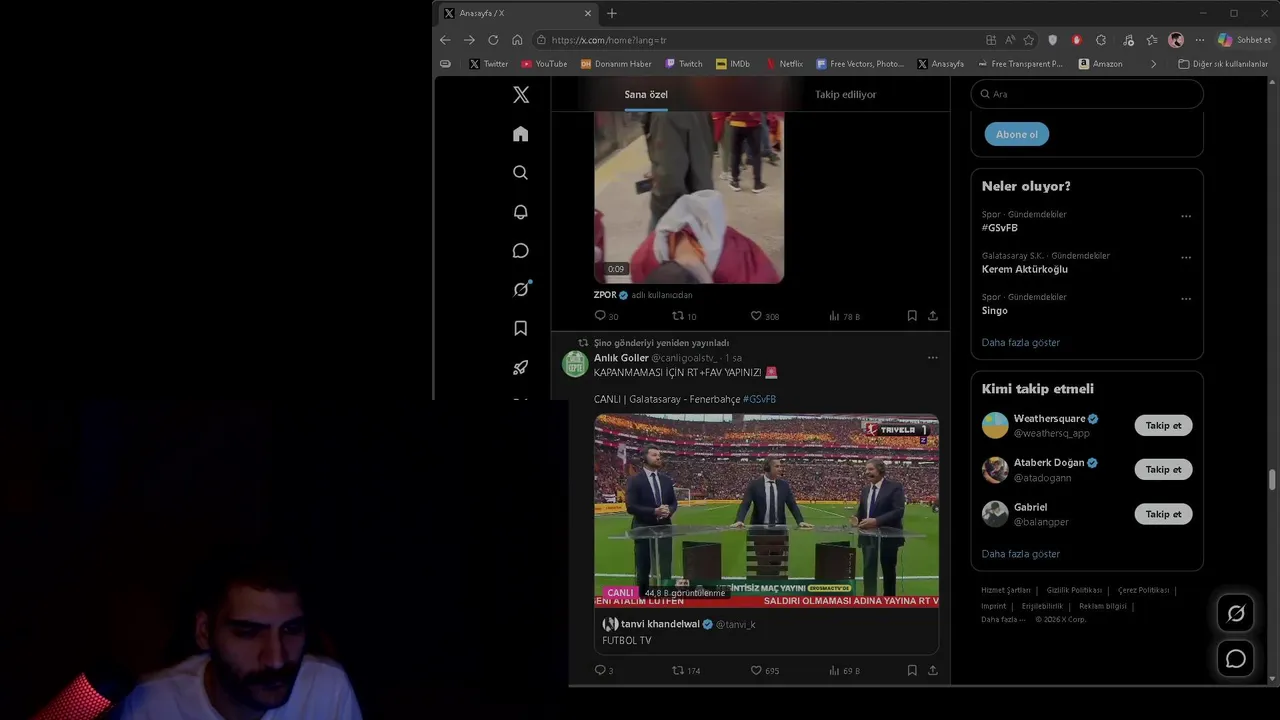This screenshot has height=720, width=1280.
Task: Open the floating messages button at bottom right
Action: [x=1236, y=658]
